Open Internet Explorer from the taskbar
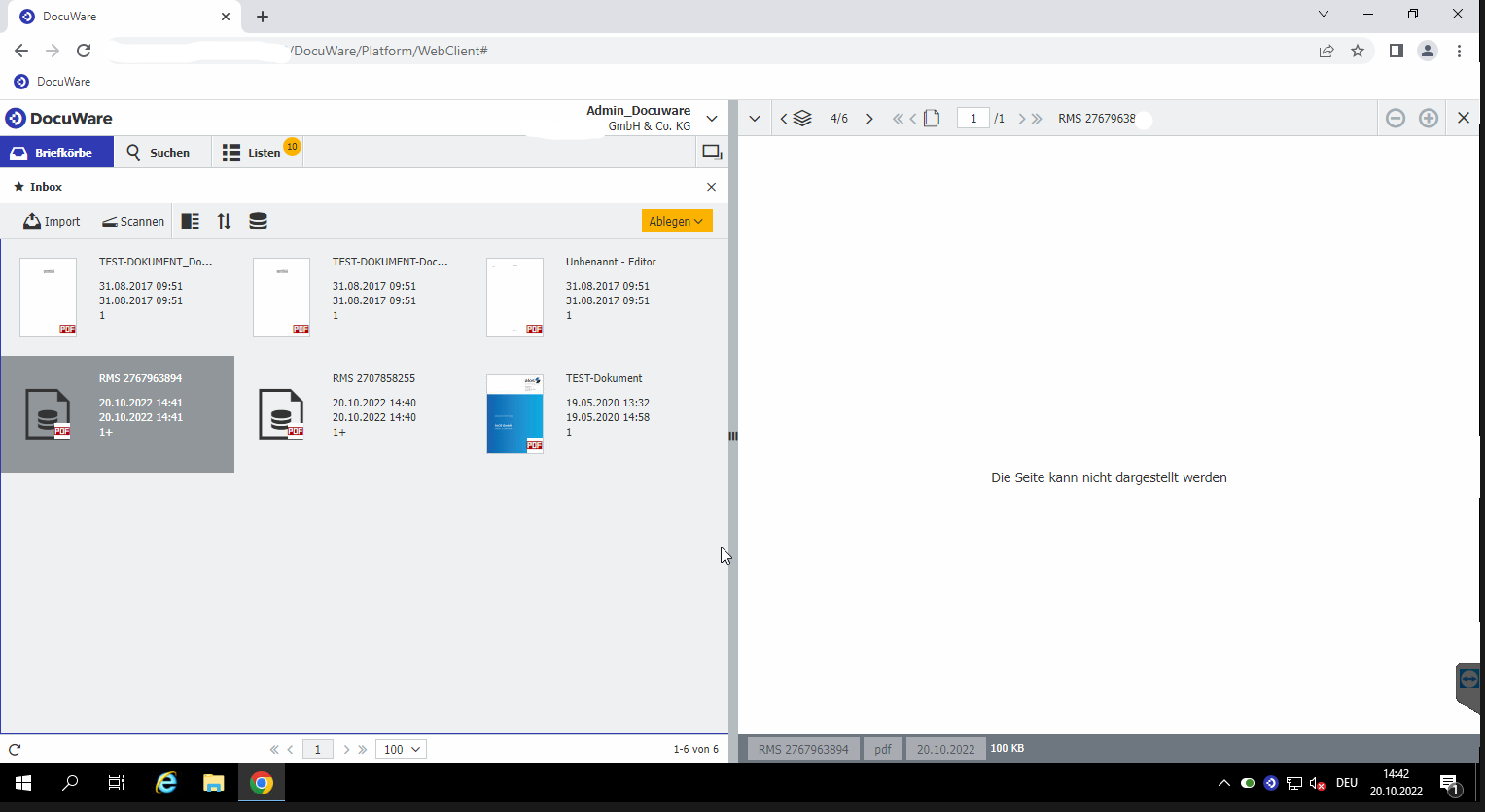This screenshot has width=1485, height=812. (x=166, y=783)
